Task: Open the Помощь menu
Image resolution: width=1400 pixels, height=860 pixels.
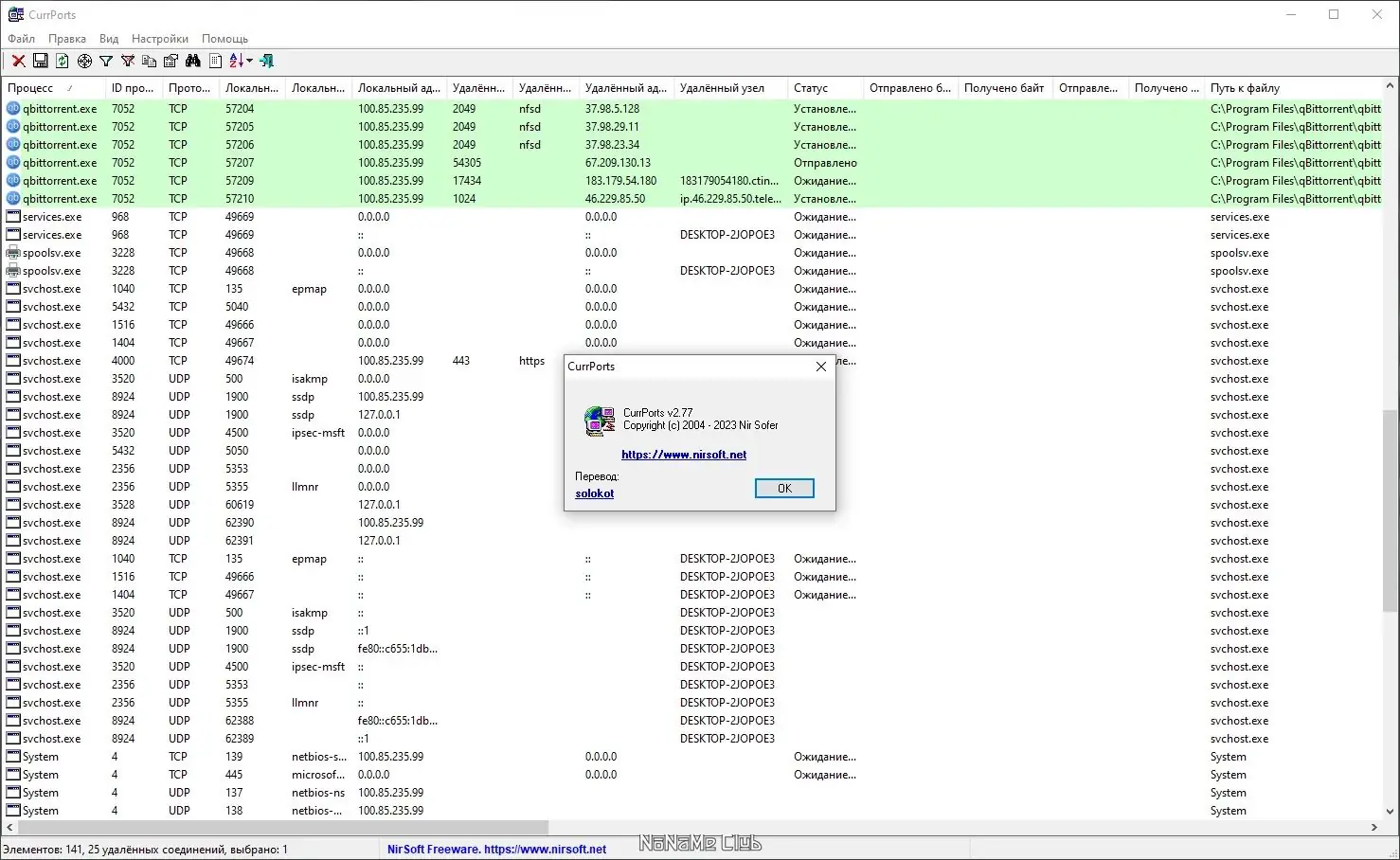Action: [x=224, y=39]
